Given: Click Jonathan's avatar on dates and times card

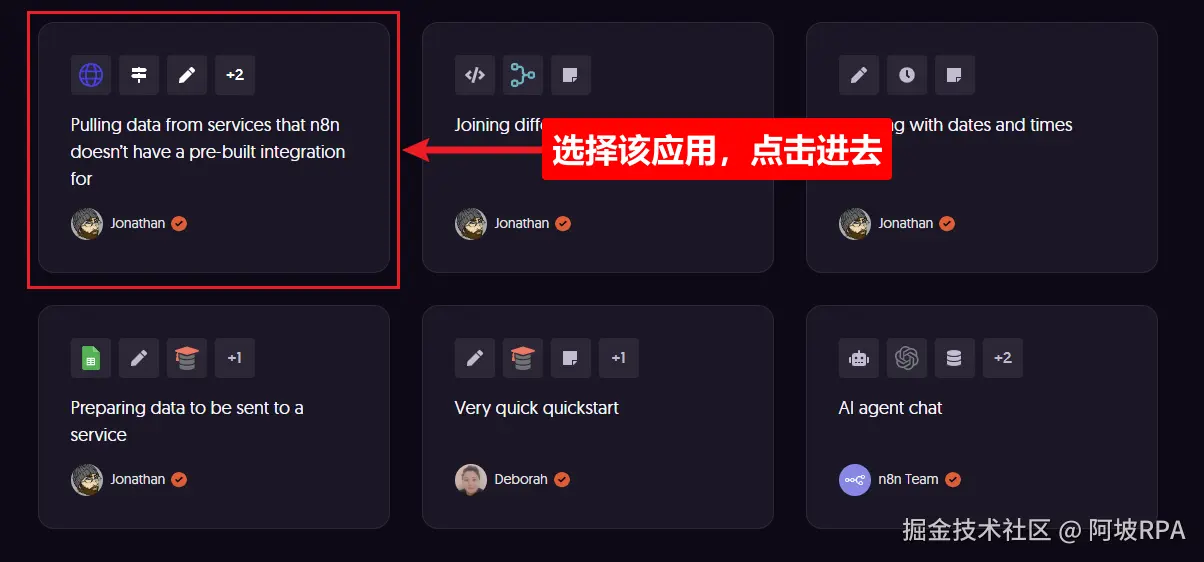Looking at the screenshot, I should [x=855, y=224].
